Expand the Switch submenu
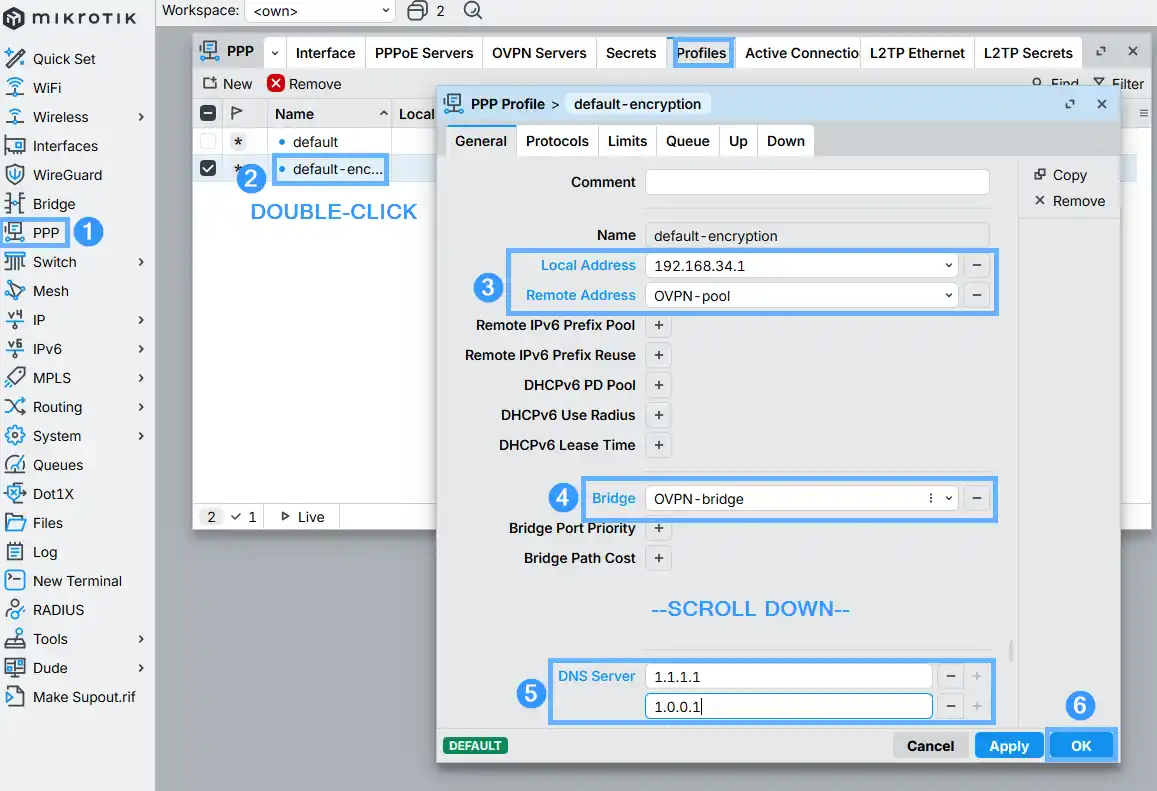Viewport: 1157px width, 791px height. pos(141,262)
